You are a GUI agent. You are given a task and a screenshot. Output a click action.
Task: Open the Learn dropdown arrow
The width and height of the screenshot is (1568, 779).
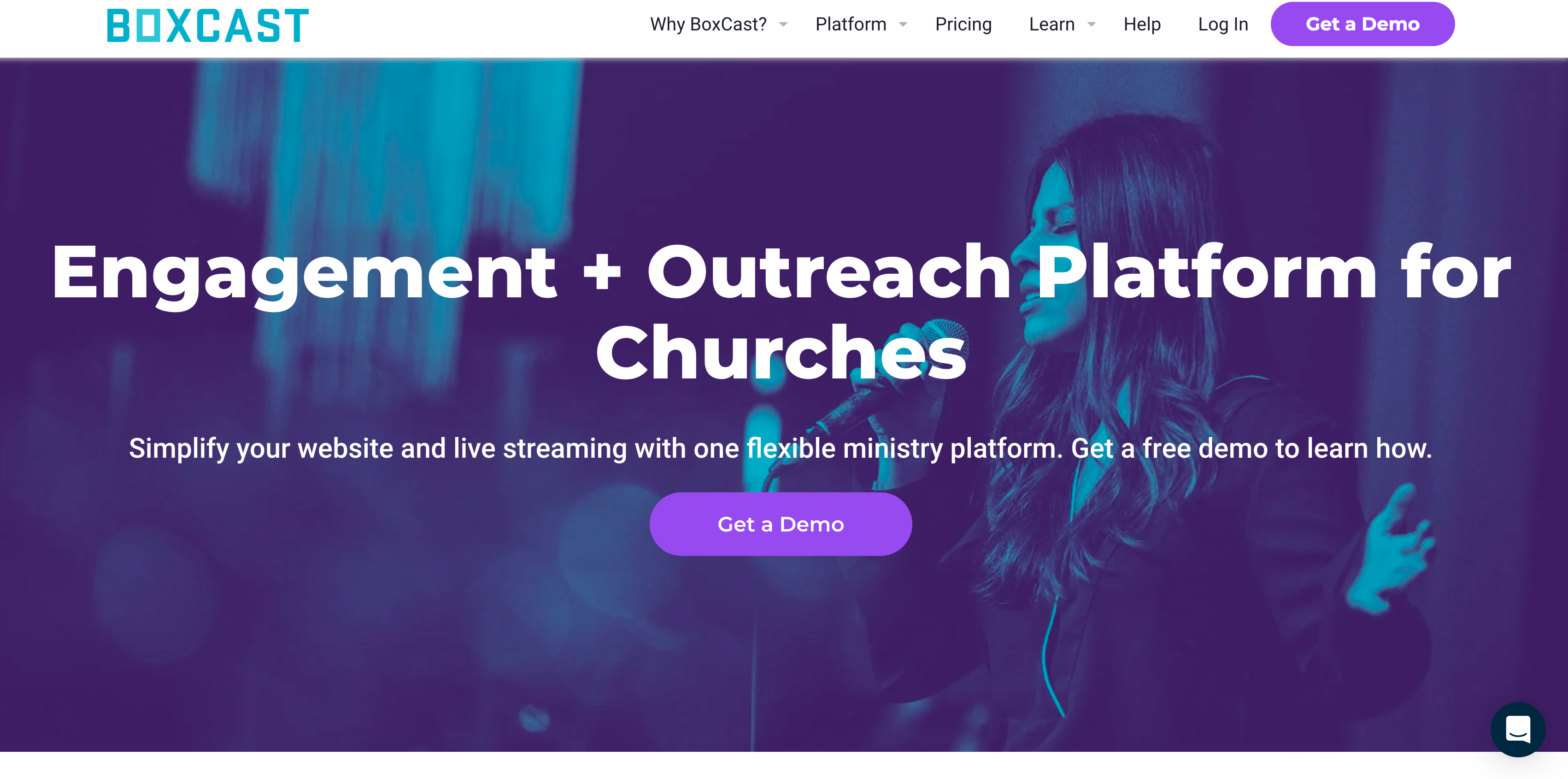(x=1092, y=24)
